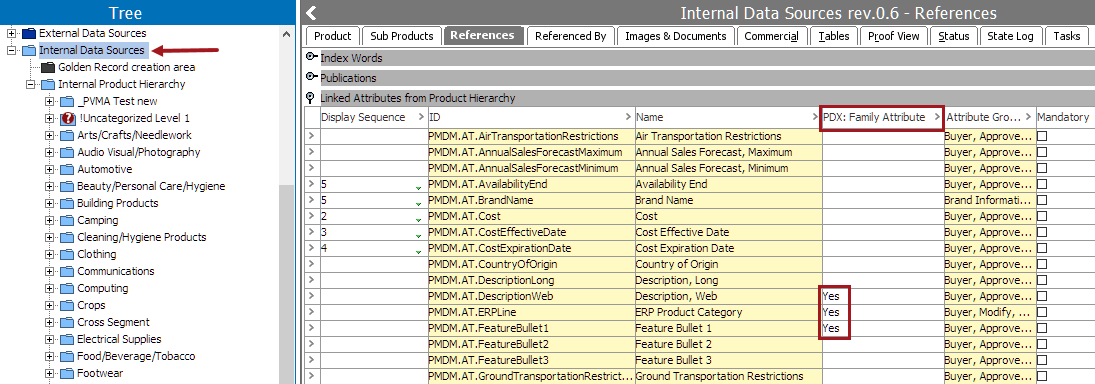This screenshot has height=384, width=1095.
Task: Switch to the Referenced By tab
Action: 571,36
